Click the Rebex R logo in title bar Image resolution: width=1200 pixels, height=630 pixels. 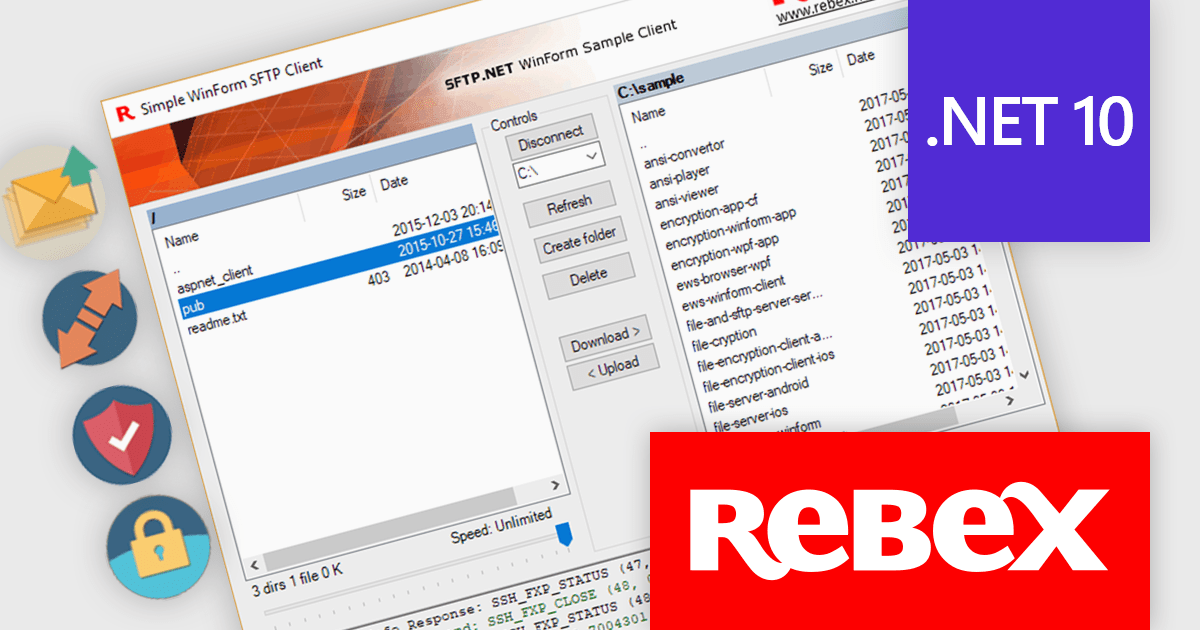pos(125,111)
